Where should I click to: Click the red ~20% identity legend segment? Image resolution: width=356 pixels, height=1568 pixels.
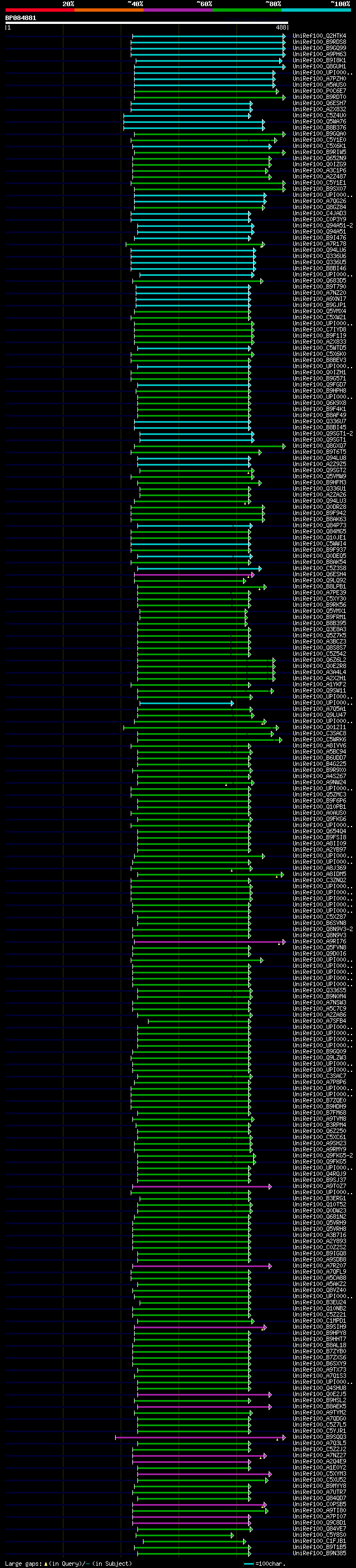[x=39, y=10]
